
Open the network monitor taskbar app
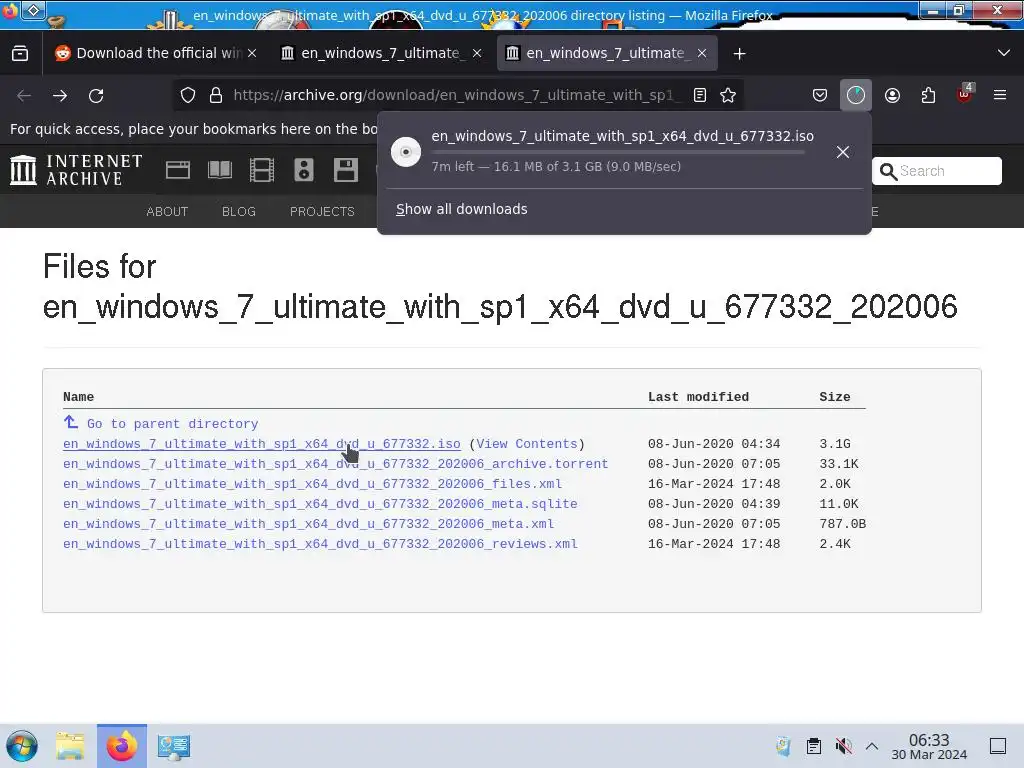(x=174, y=746)
